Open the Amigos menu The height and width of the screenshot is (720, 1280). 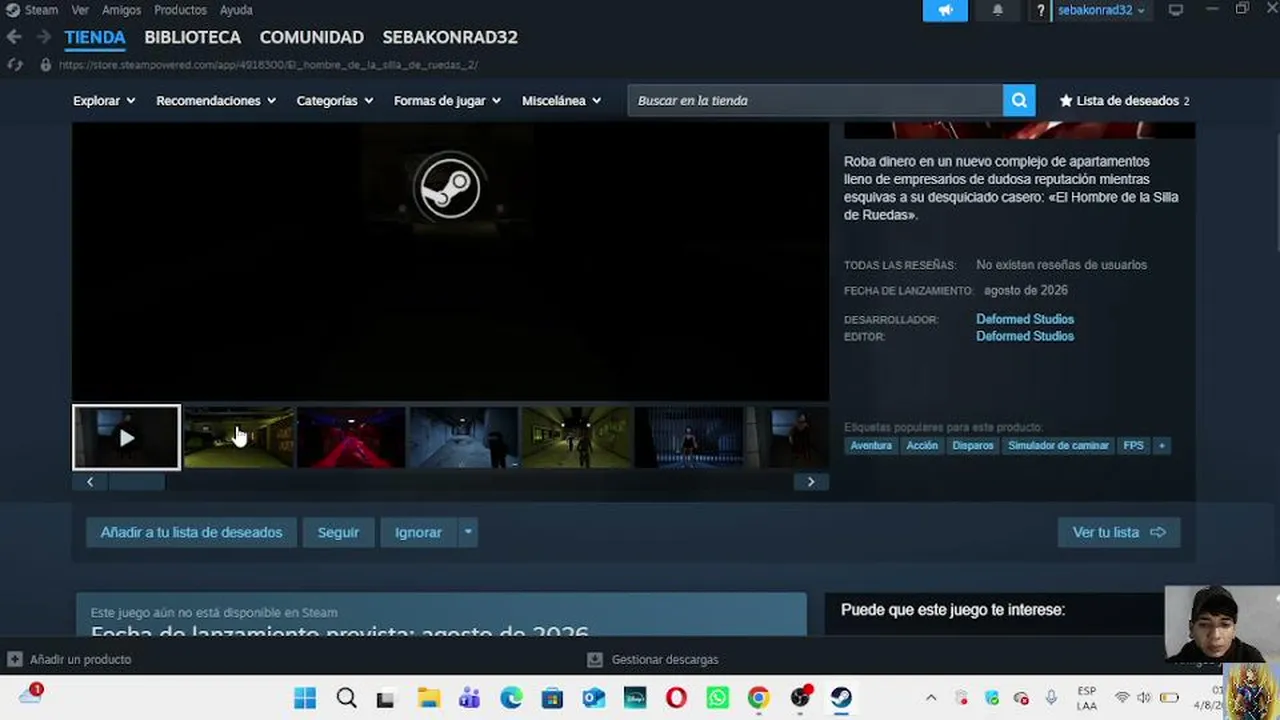(121, 10)
